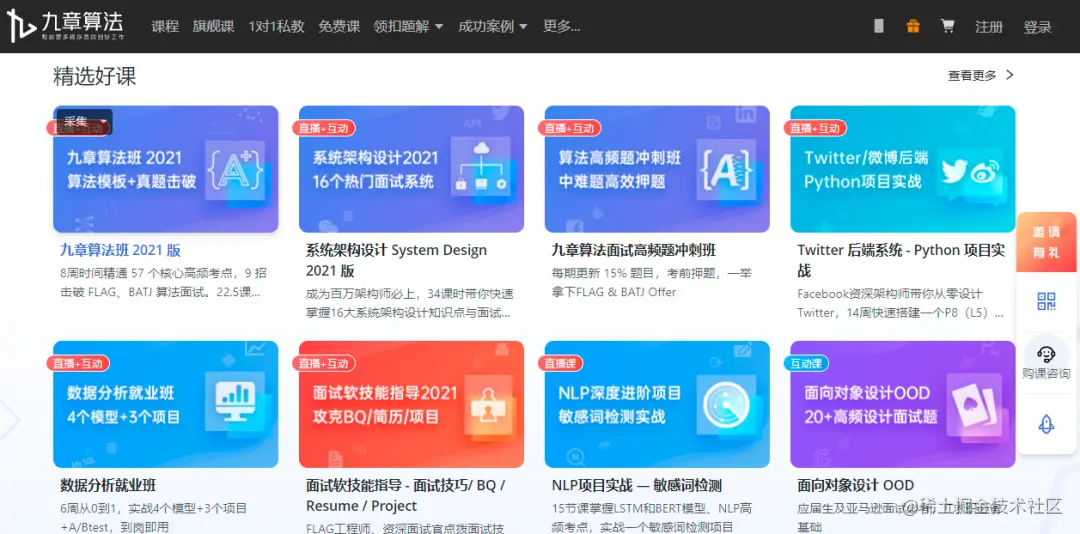Open the 采集 dropdown overlay
1080x534 pixels.
[85, 121]
